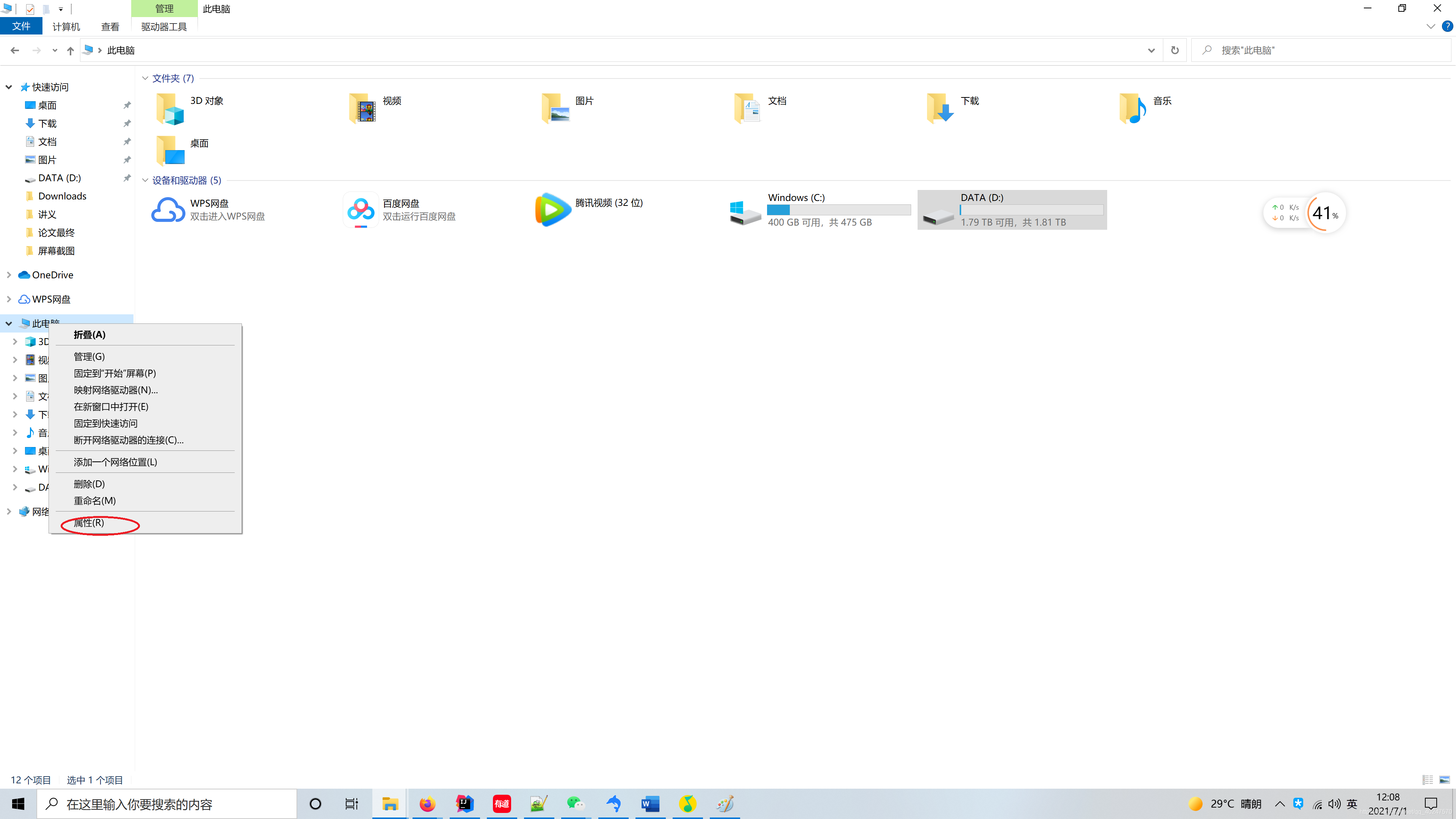The width and height of the screenshot is (1456, 819).
Task: Click 管理(G) in the context menu
Action: [x=89, y=357]
